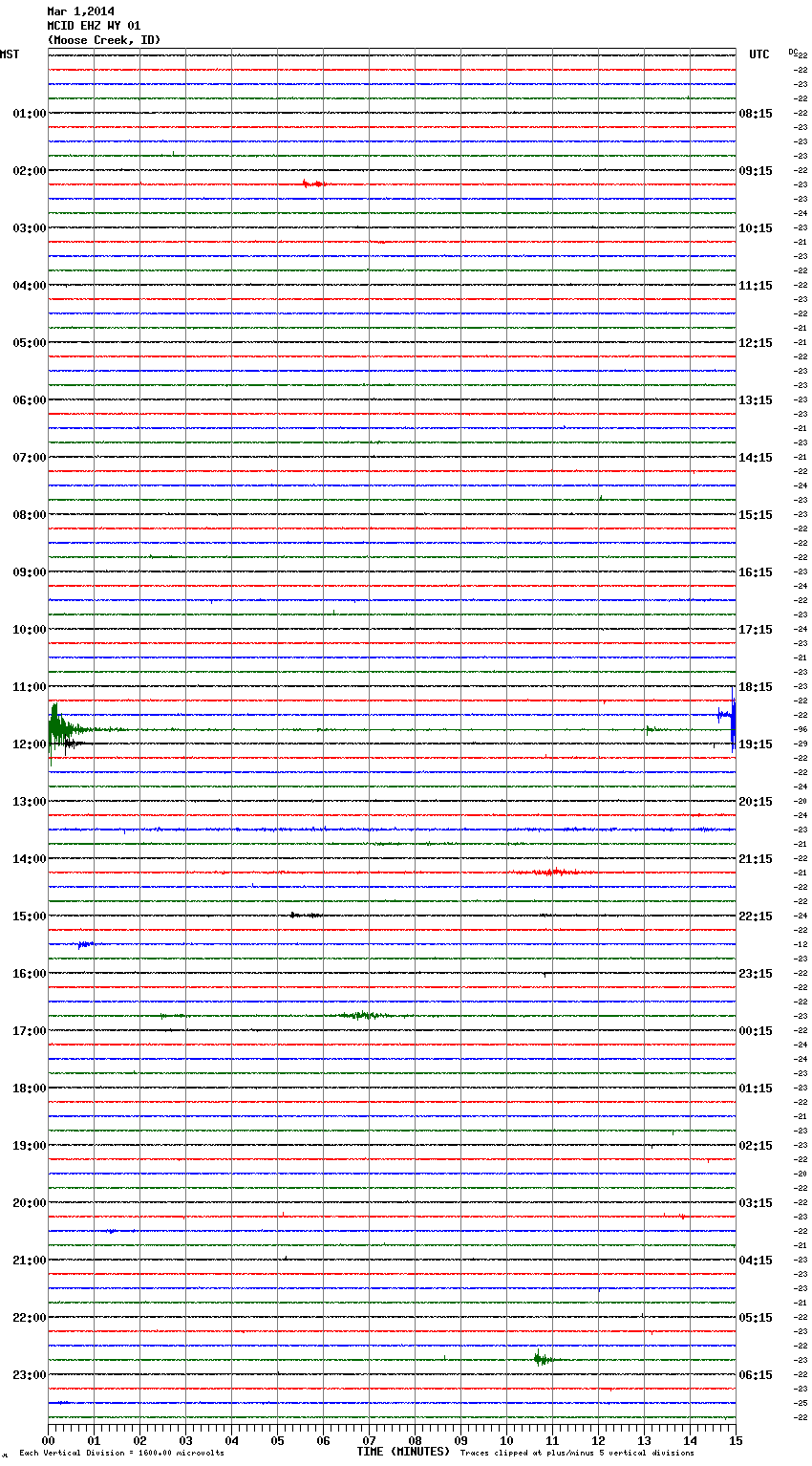This screenshot has height=1466, width=812.
Task: Click the "12:15" UTC time label
Action: [756, 343]
